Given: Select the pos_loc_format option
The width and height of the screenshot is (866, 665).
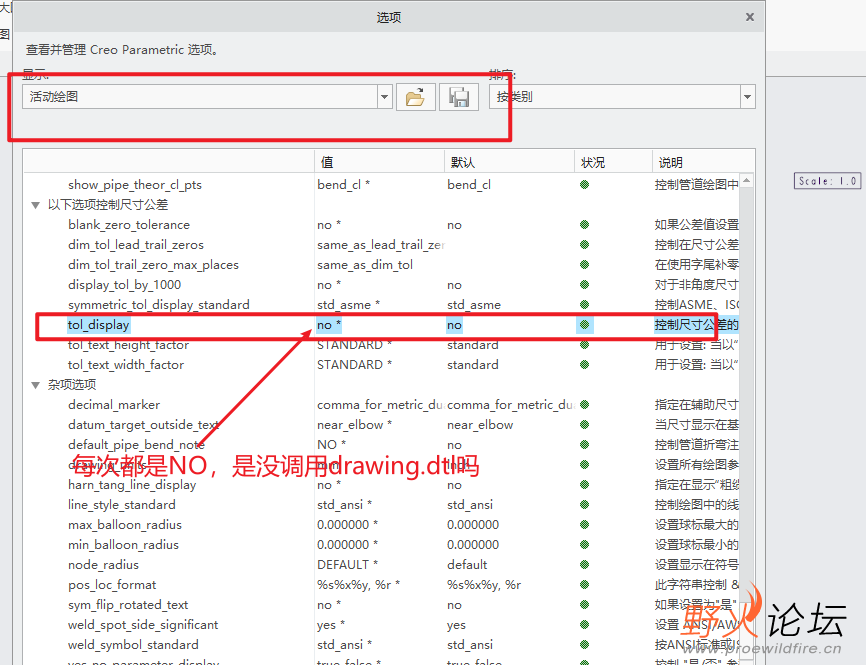Looking at the screenshot, I should (112, 584).
